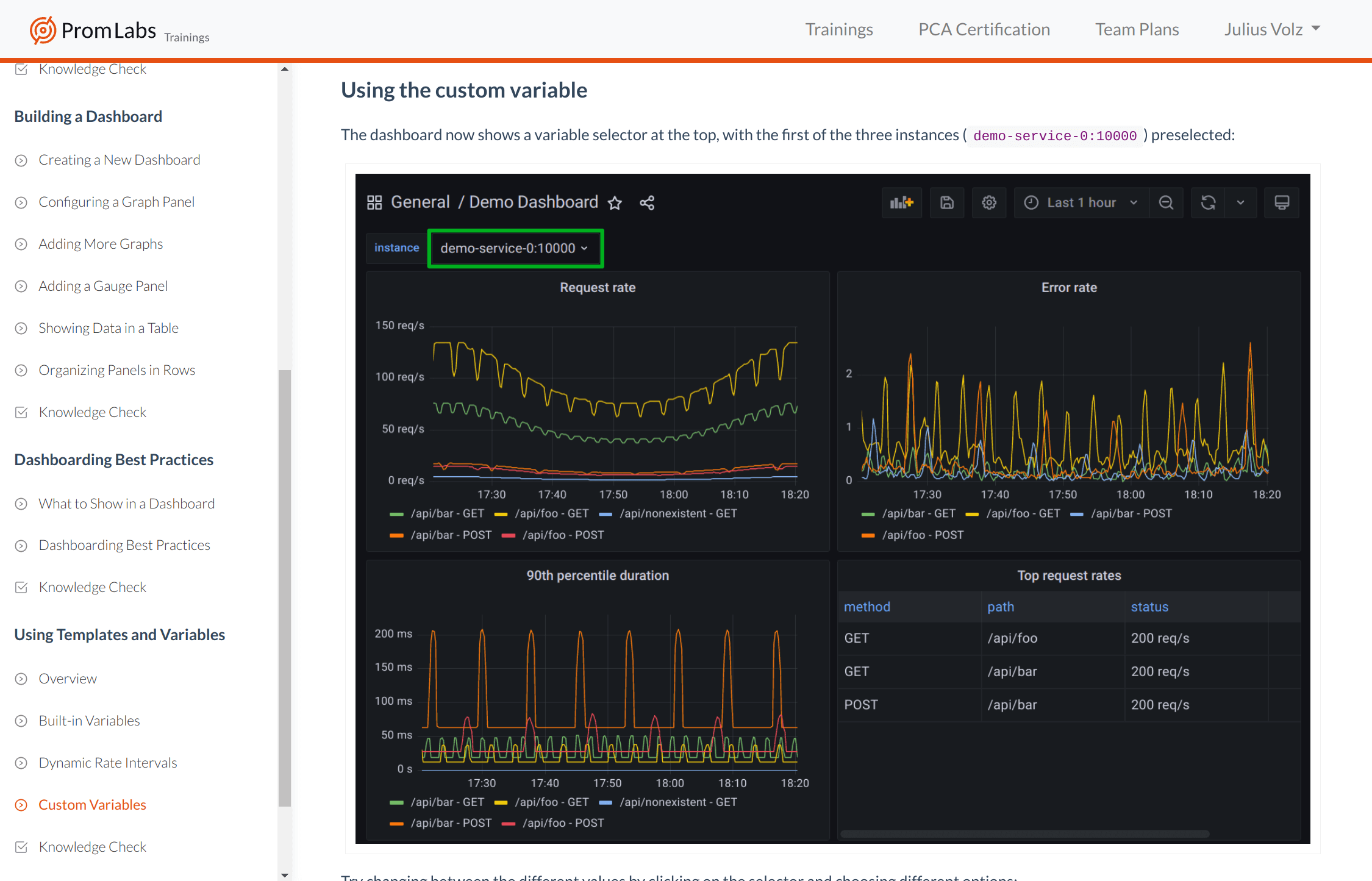Image resolution: width=1372 pixels, height=881 pixels.
Task: Toggle the Knowledge Check below Custom Variables
Action: [92, 846]
